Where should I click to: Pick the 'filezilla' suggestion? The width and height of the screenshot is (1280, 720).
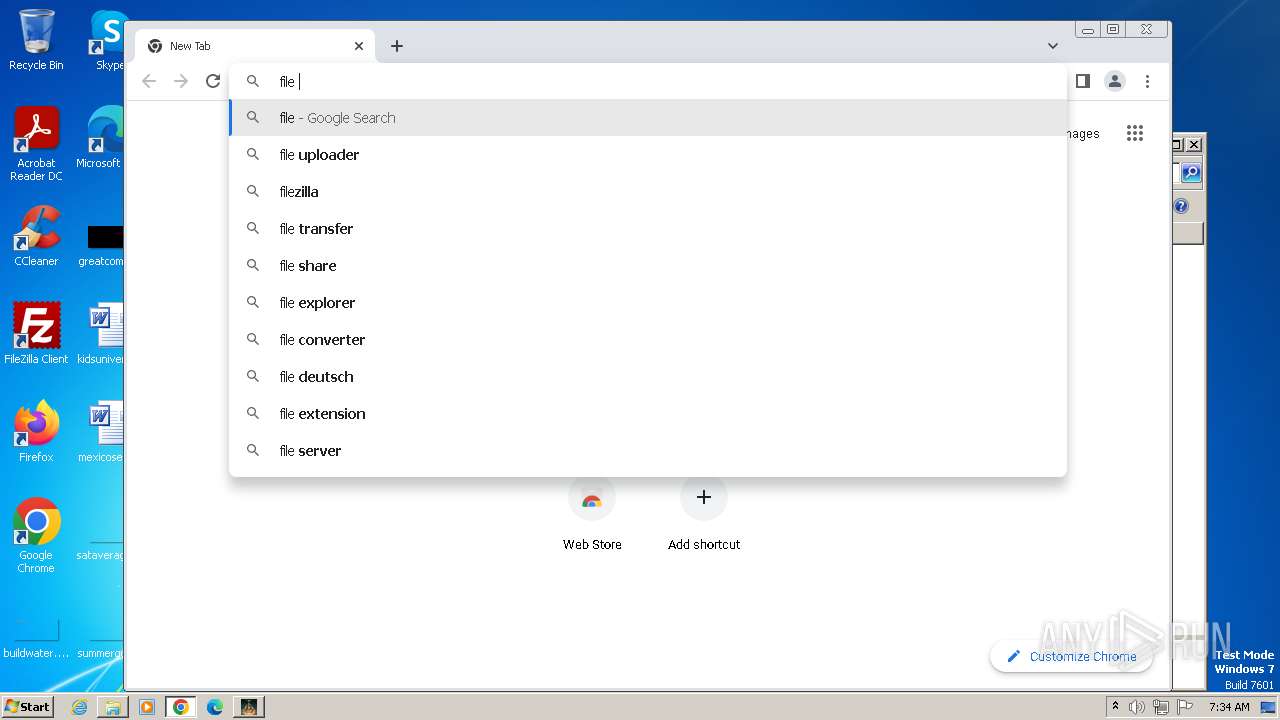648,192
